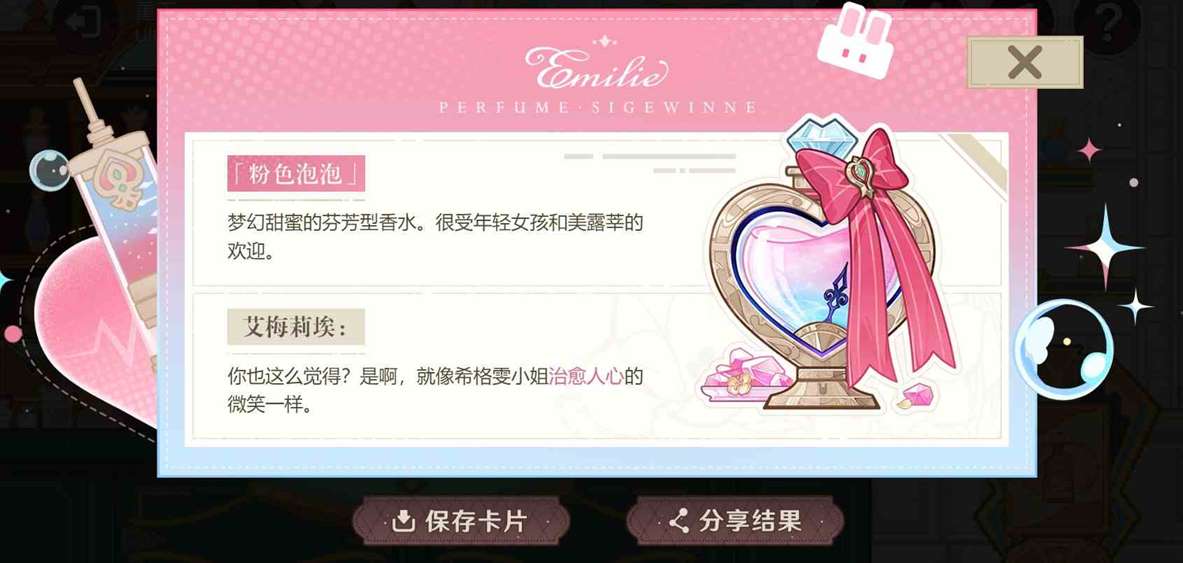Click the PERFUME · SIGEWINNE subtitle
This screenshot has width=1183, height=563.
597,108
